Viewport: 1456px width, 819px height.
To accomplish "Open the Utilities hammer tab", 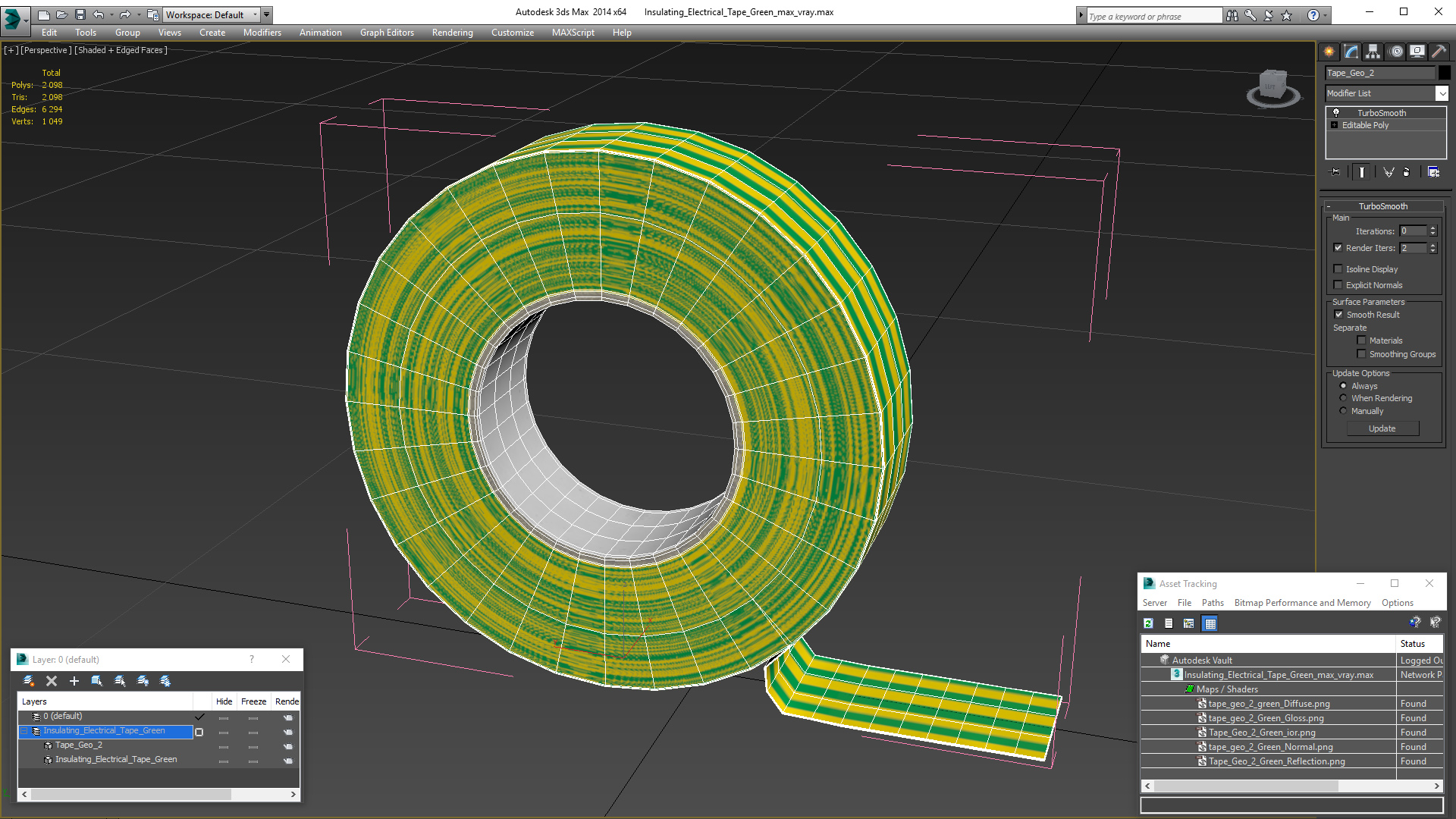I will tap(1439, 52).
